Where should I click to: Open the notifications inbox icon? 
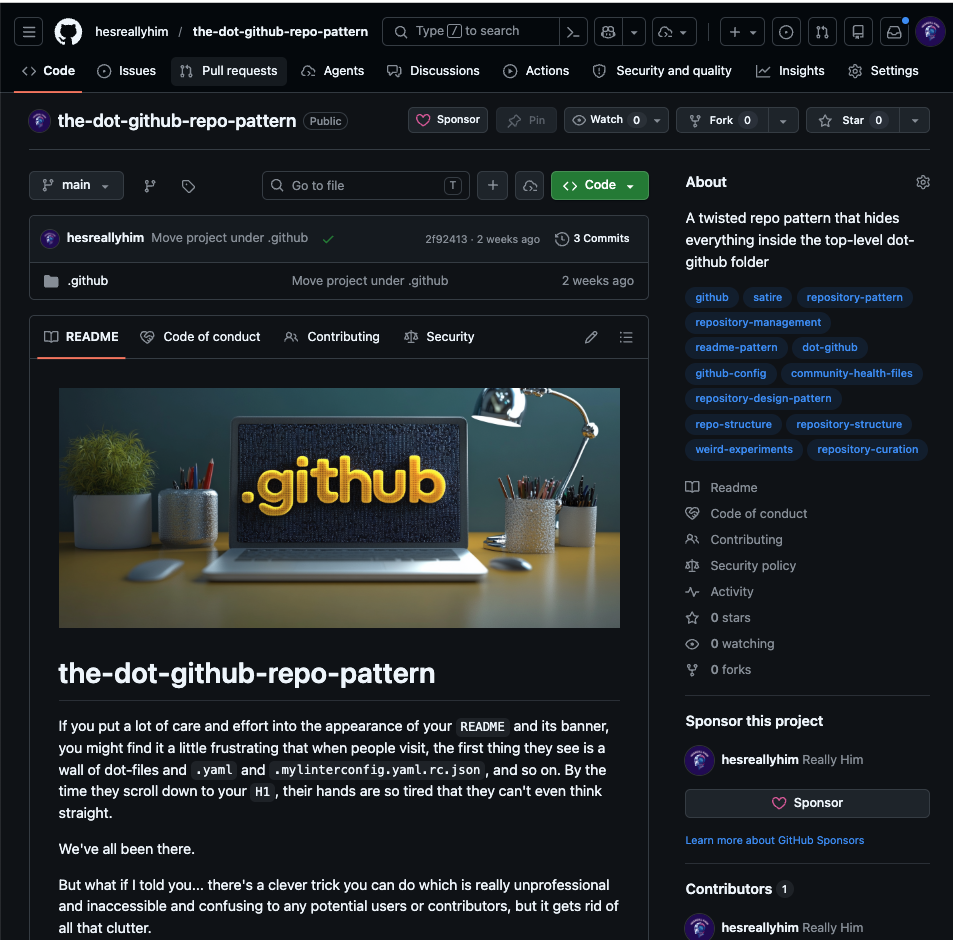coord(894,32)
